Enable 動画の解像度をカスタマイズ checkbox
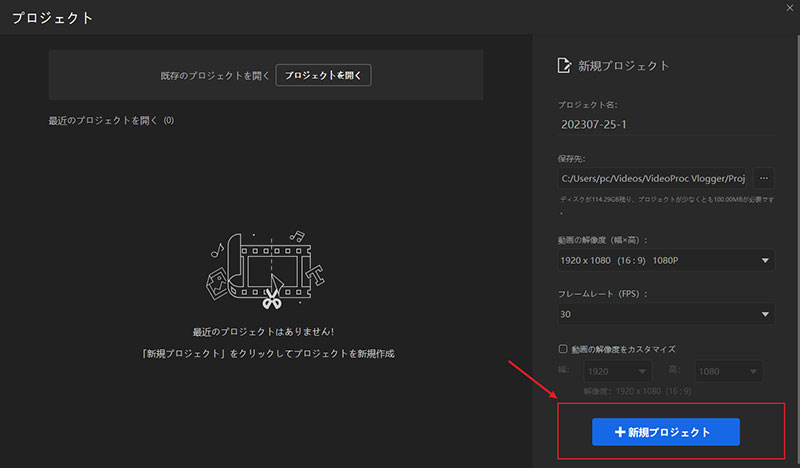 563,349
